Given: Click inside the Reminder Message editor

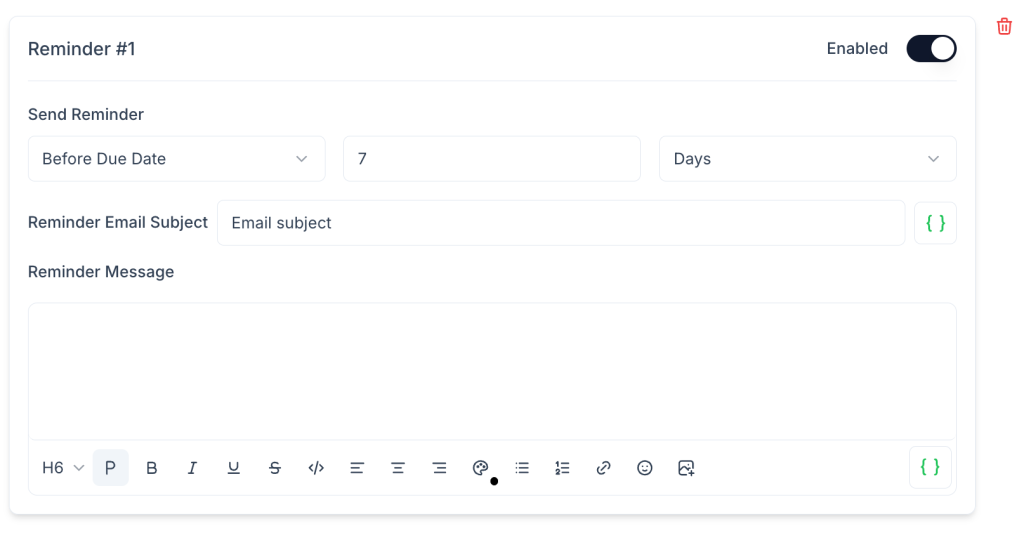Looking at the screenshot, I should pyautogui.click(x=491, y=371).
